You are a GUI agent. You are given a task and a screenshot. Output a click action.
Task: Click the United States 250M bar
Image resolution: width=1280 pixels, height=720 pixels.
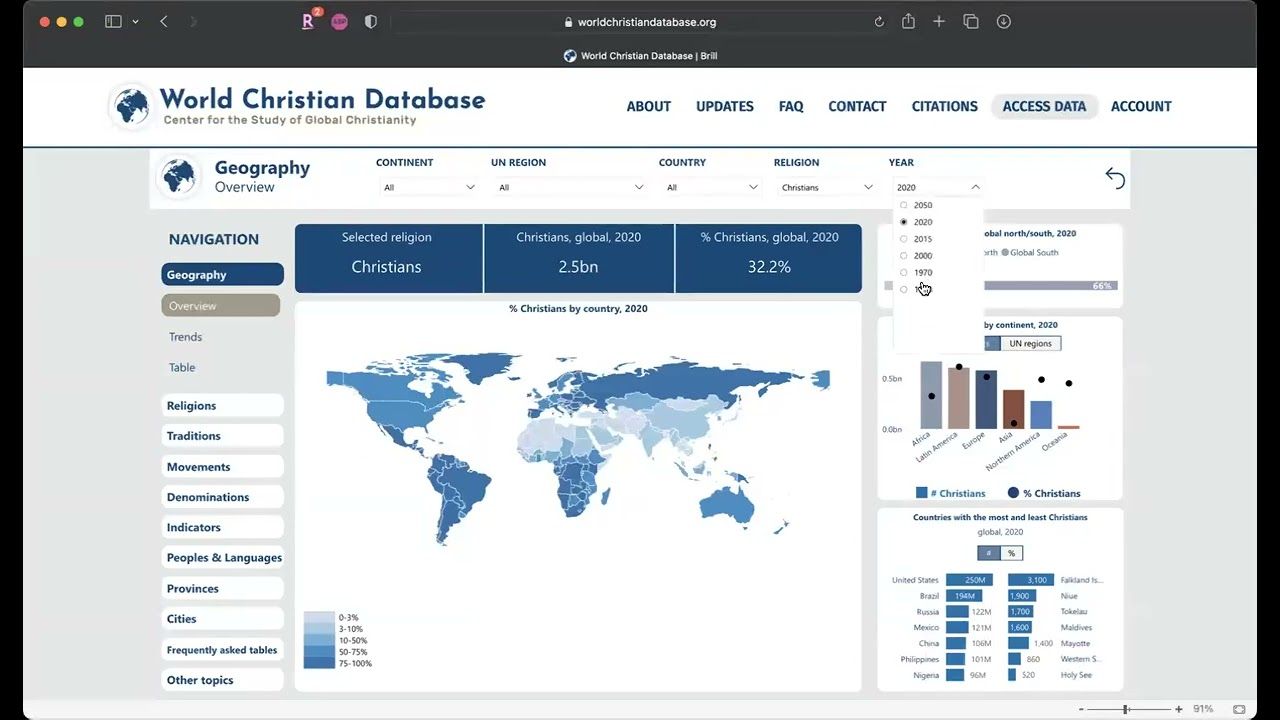970,580
